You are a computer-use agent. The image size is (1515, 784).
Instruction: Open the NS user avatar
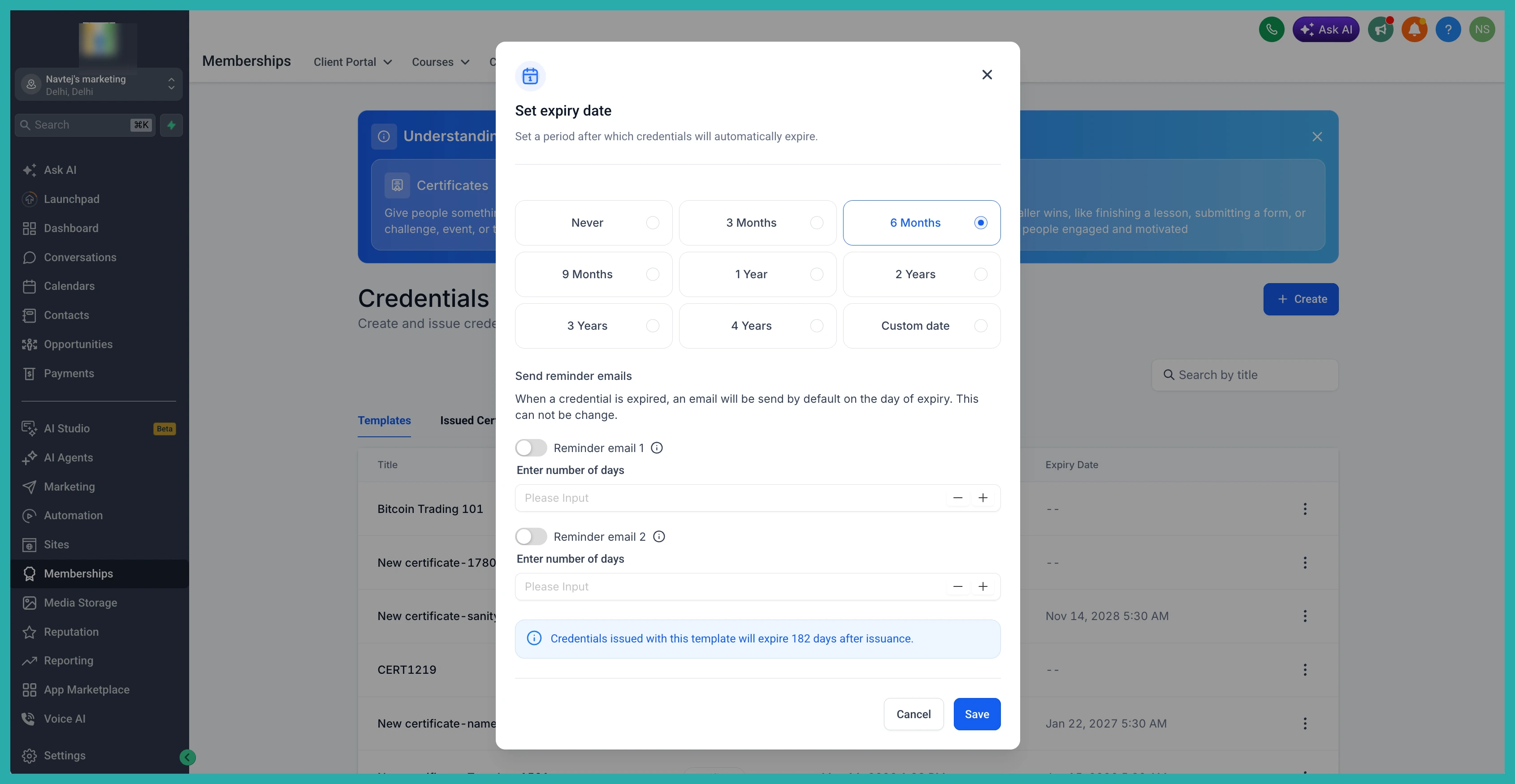(1482, 30)
